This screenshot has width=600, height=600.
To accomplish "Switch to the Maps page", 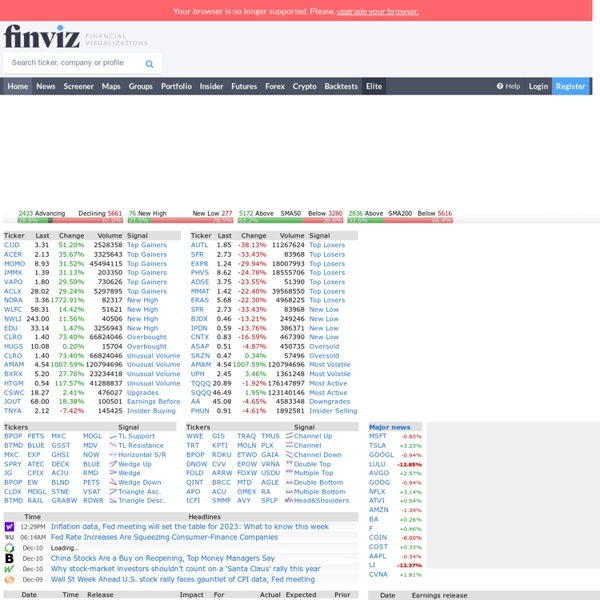I will tap(111, 86).
